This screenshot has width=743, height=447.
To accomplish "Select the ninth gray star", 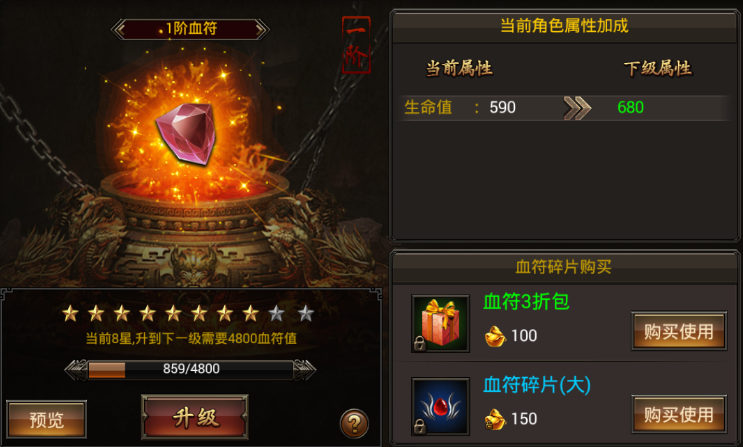I will coord(276,313).
